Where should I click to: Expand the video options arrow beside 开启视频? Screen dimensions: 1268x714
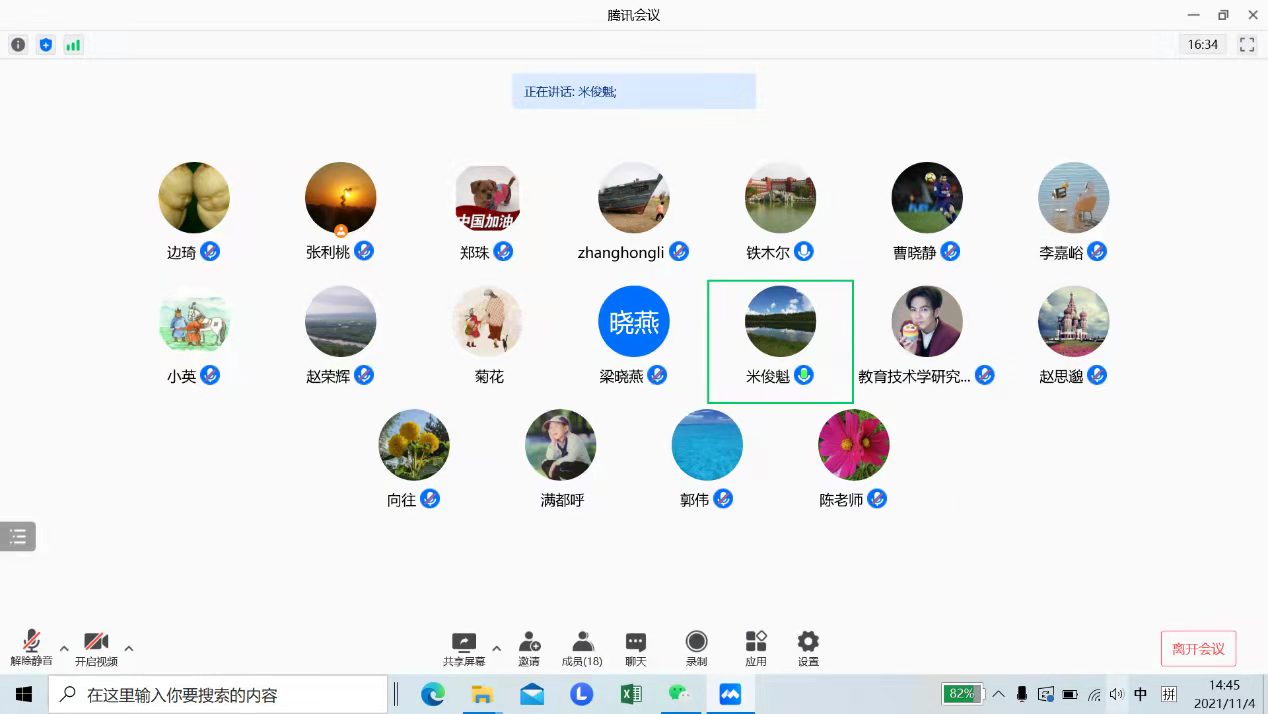tap(128, 648)
